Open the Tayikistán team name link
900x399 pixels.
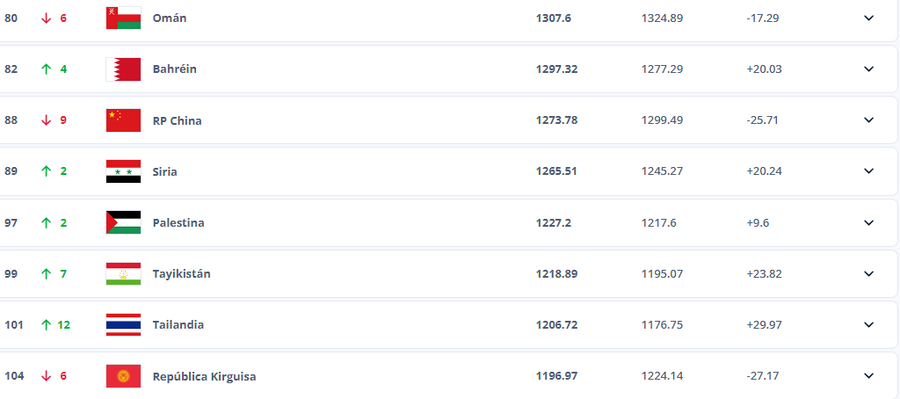(181, 274)
